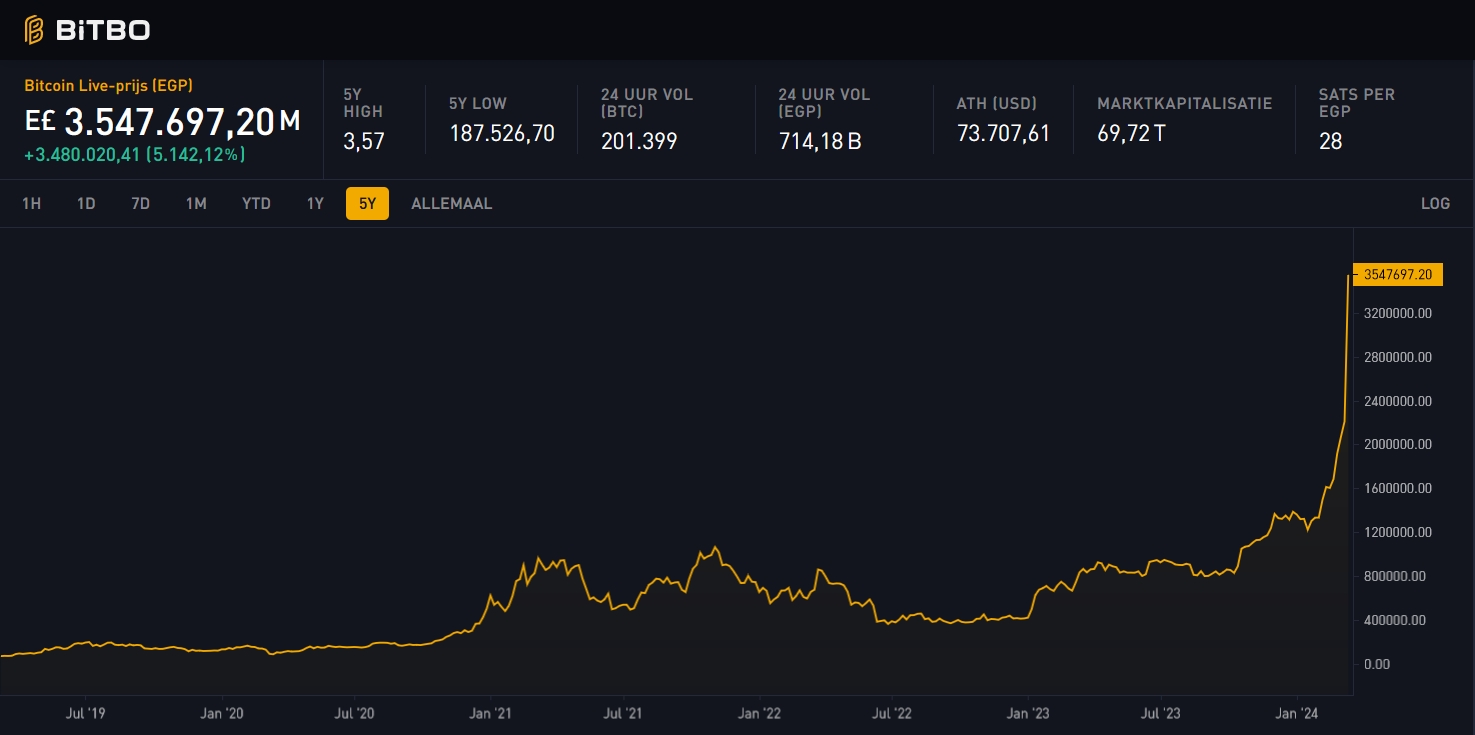1475x735 pixels.
Task: Click the Jul '23 date label
Action: coord(1161,713)
